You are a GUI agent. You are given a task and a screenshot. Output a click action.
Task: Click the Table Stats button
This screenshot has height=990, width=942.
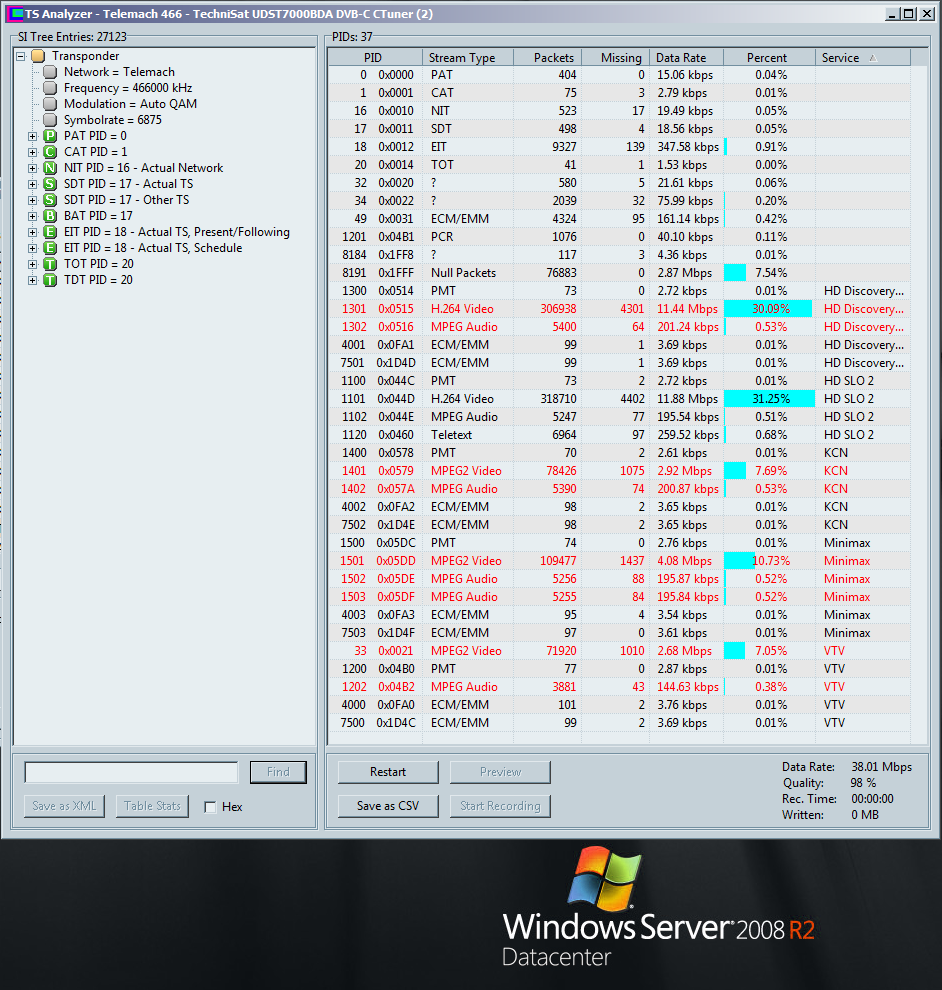(152, 806)
